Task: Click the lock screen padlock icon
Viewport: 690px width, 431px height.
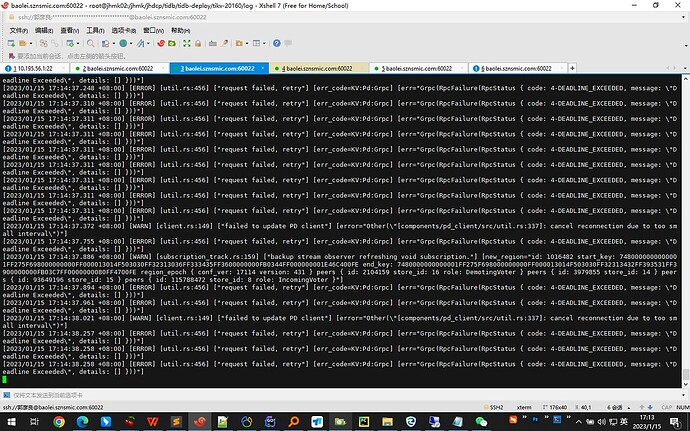Action: click(198, 43)
